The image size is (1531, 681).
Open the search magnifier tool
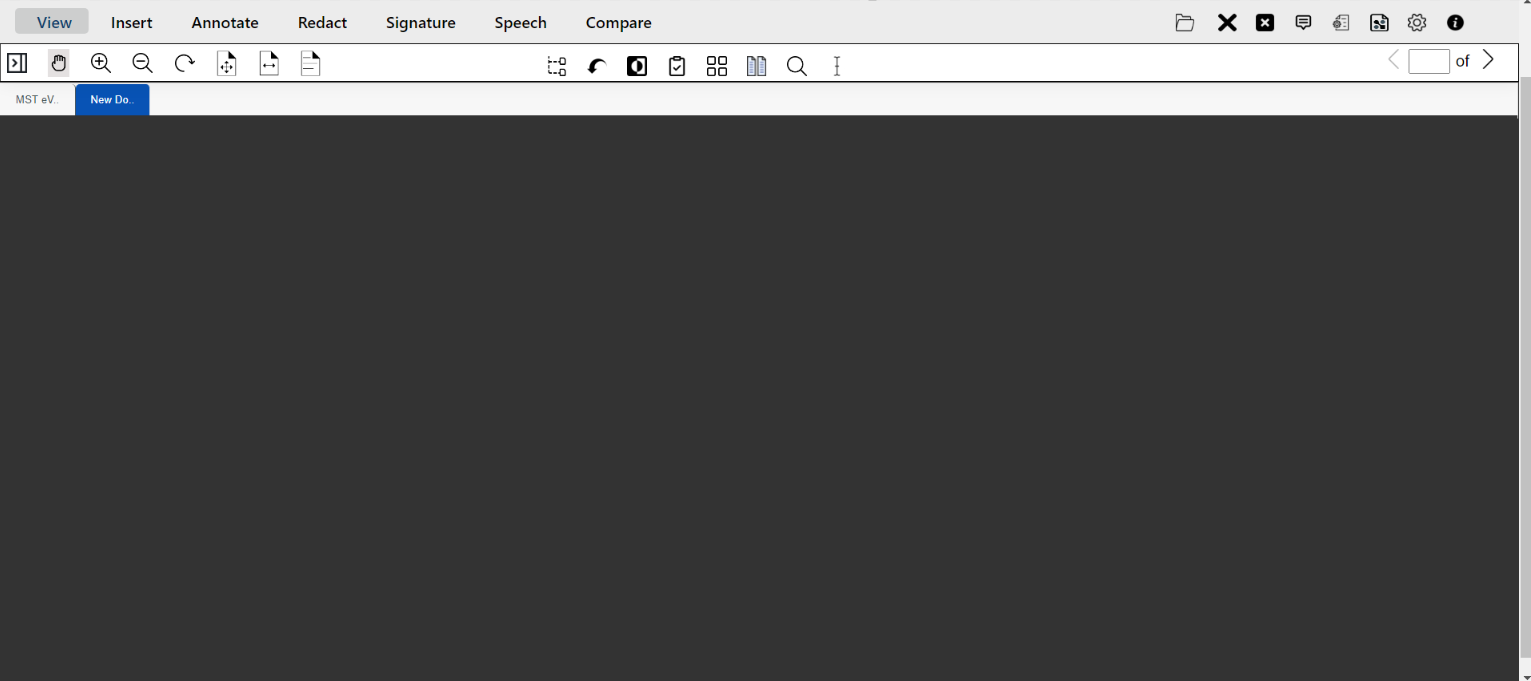(x=797, y=66)
